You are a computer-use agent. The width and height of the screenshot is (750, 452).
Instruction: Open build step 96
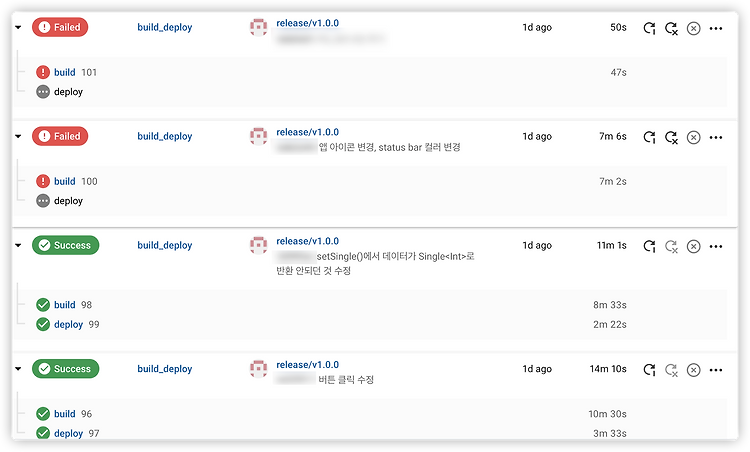point(65,414)
